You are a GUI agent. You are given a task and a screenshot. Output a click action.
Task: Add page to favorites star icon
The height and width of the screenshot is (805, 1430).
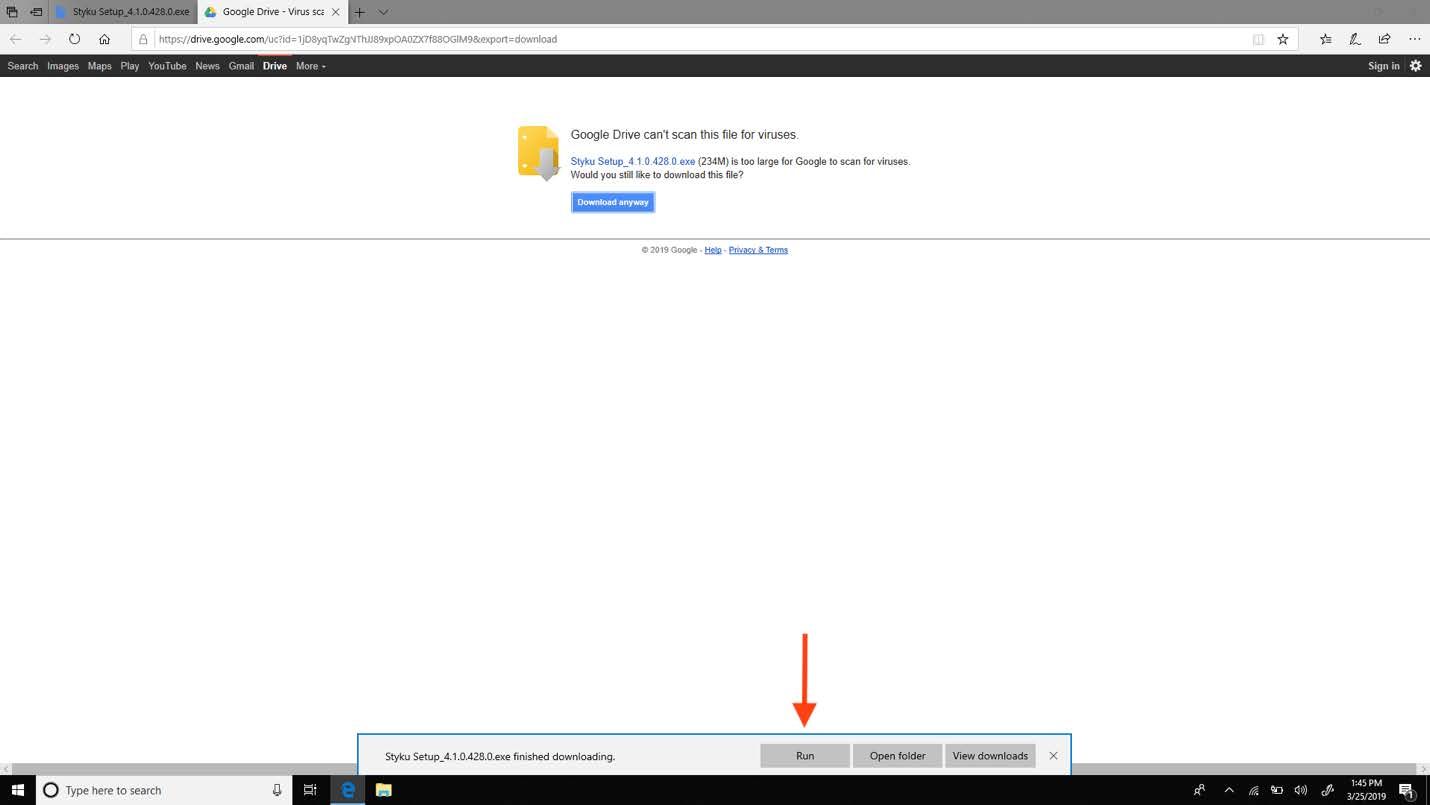[x=1283, y=39]
